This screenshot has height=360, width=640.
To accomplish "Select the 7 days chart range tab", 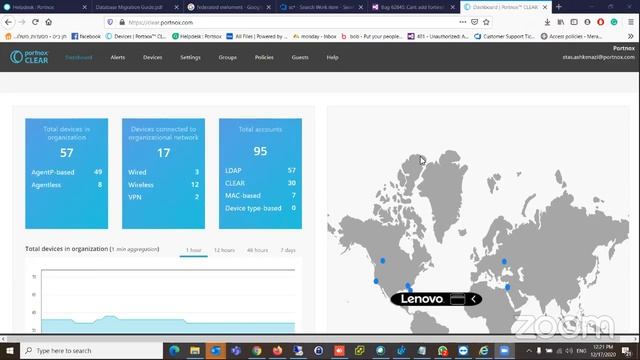I will click(288, 250).
